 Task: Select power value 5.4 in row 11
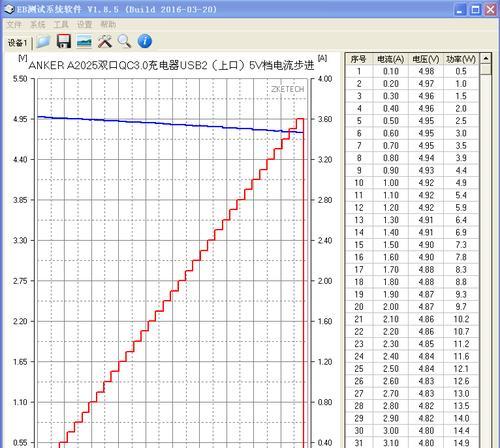click(461, 195)
